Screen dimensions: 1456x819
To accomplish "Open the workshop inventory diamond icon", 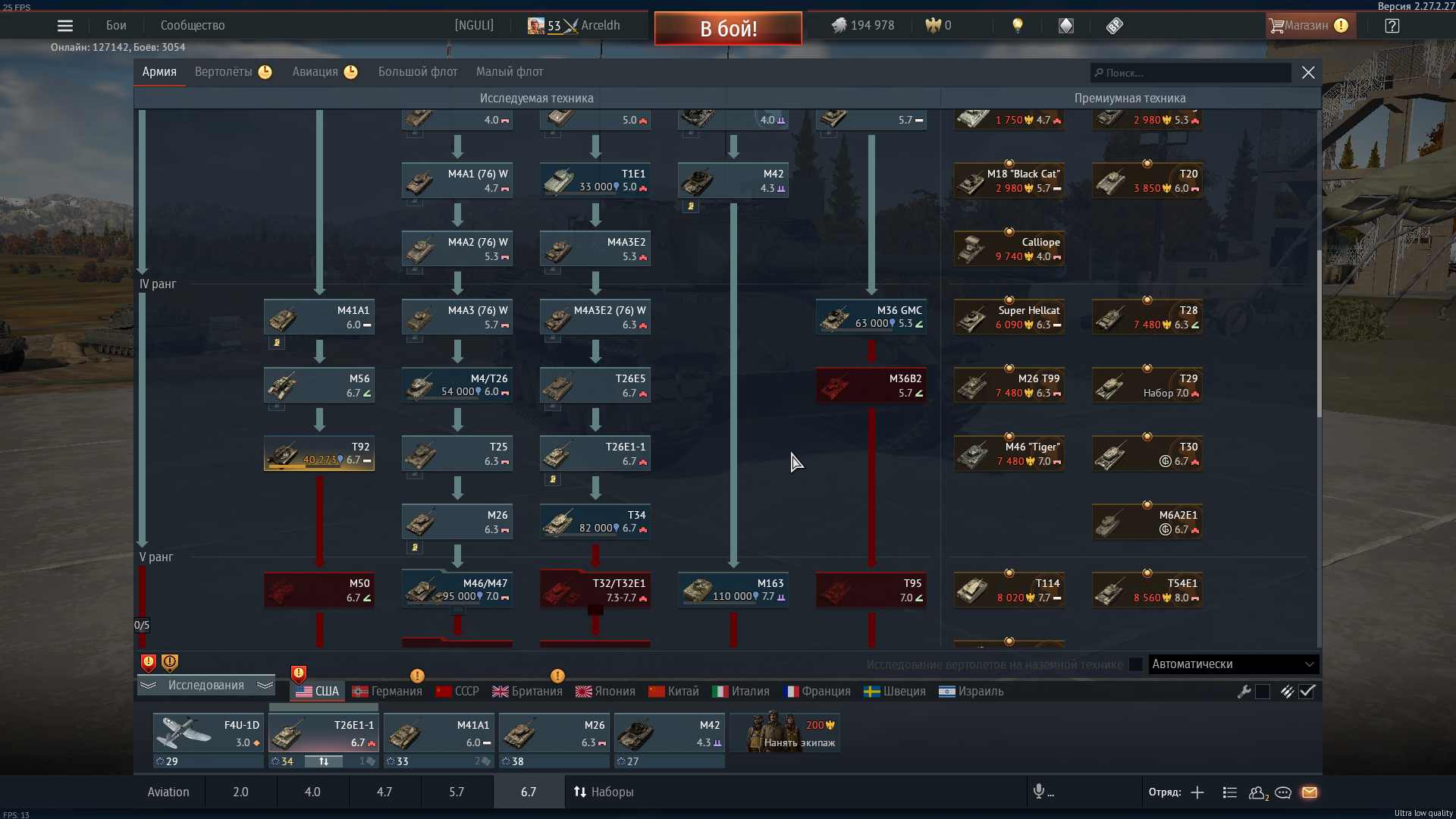I will pyautogui.click(x=1066, y=26).
